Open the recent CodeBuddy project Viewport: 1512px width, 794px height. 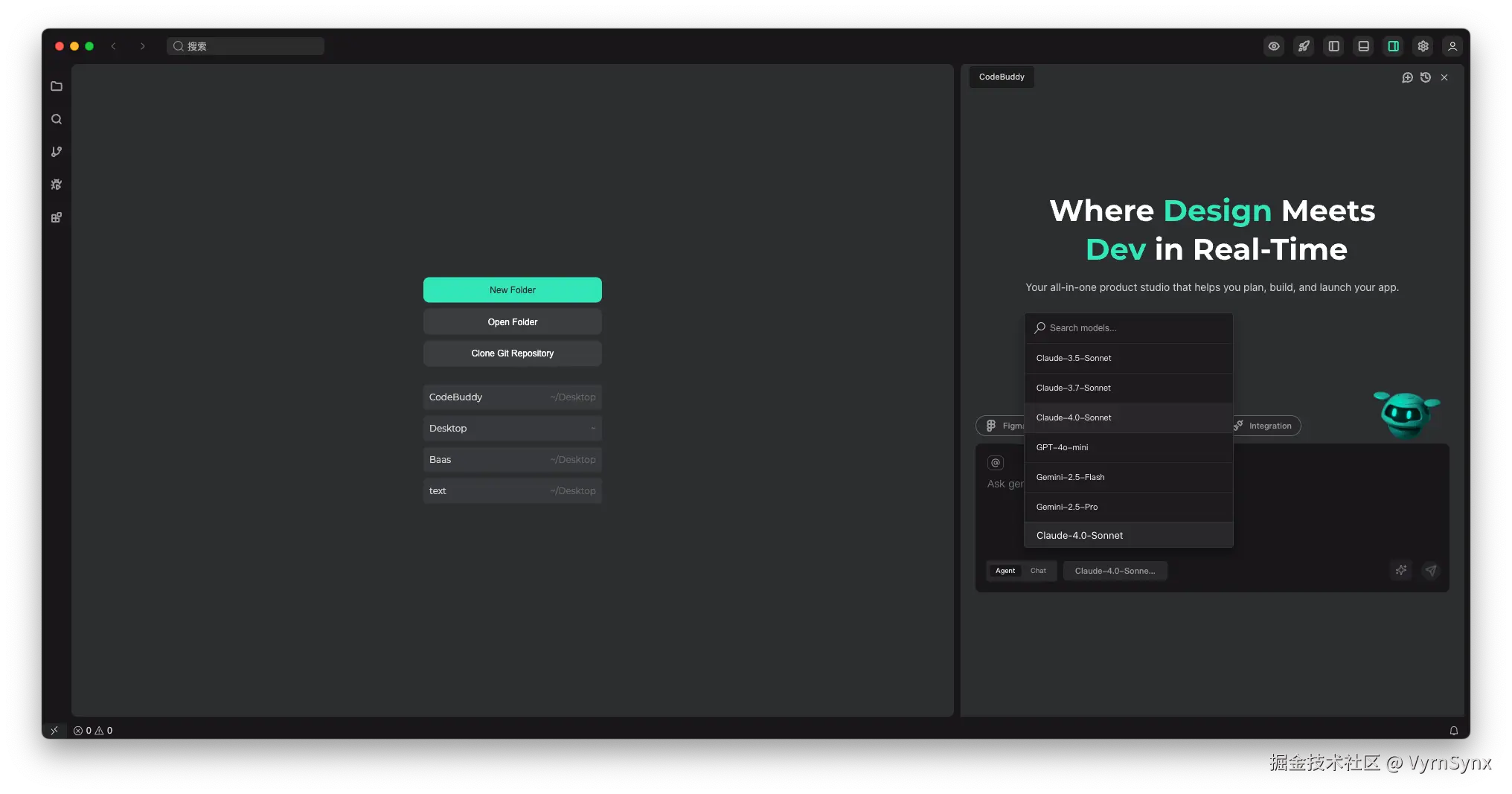click(513, 397)
